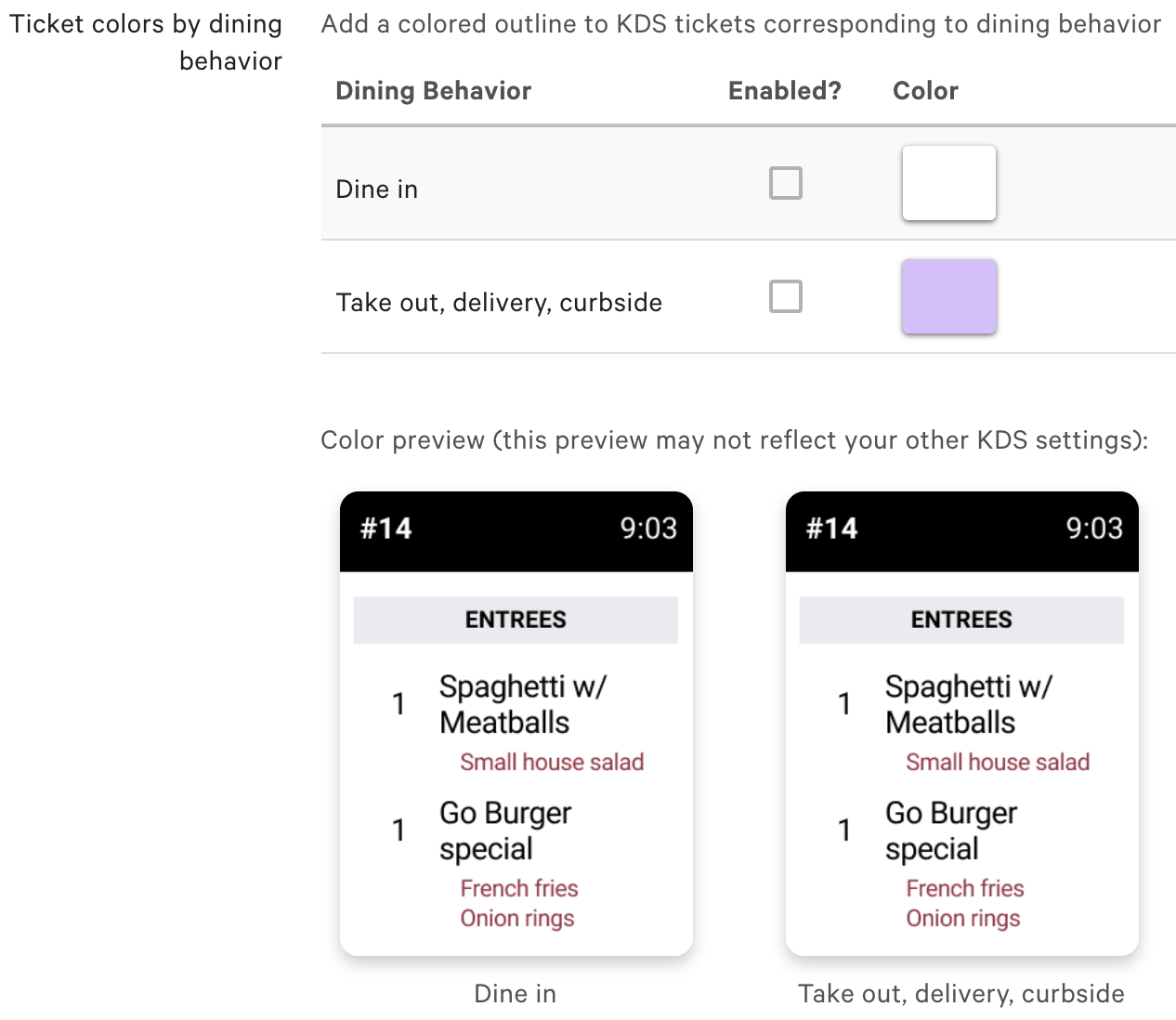
Task: Click the ENTREES section on Take out ticket
Action: (961, 620)
